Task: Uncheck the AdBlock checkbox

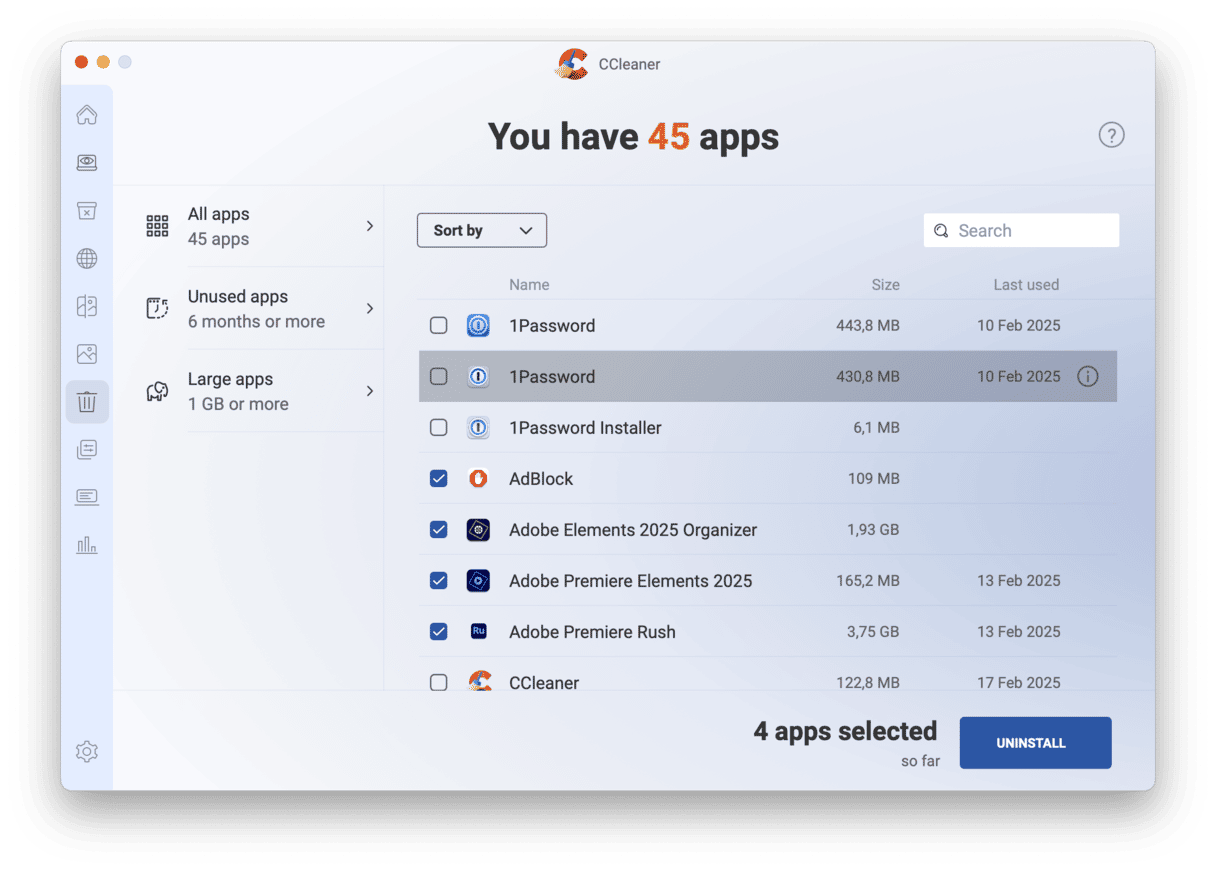Action: point(439,479)
